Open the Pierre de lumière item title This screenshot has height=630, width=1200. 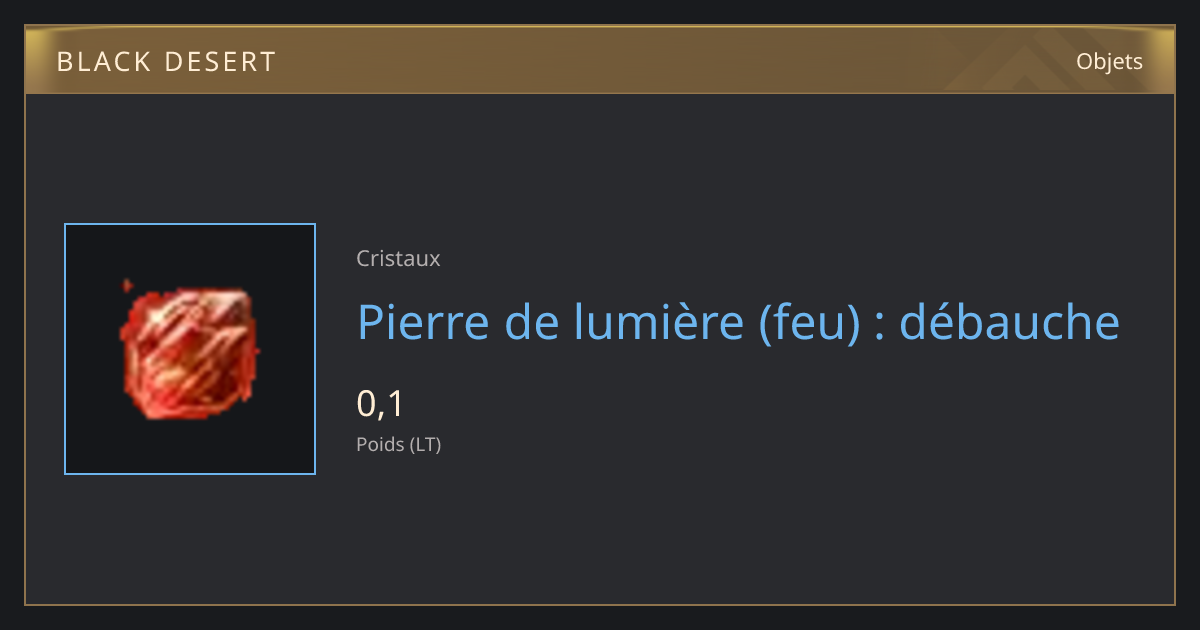click(x=738, y=321)
